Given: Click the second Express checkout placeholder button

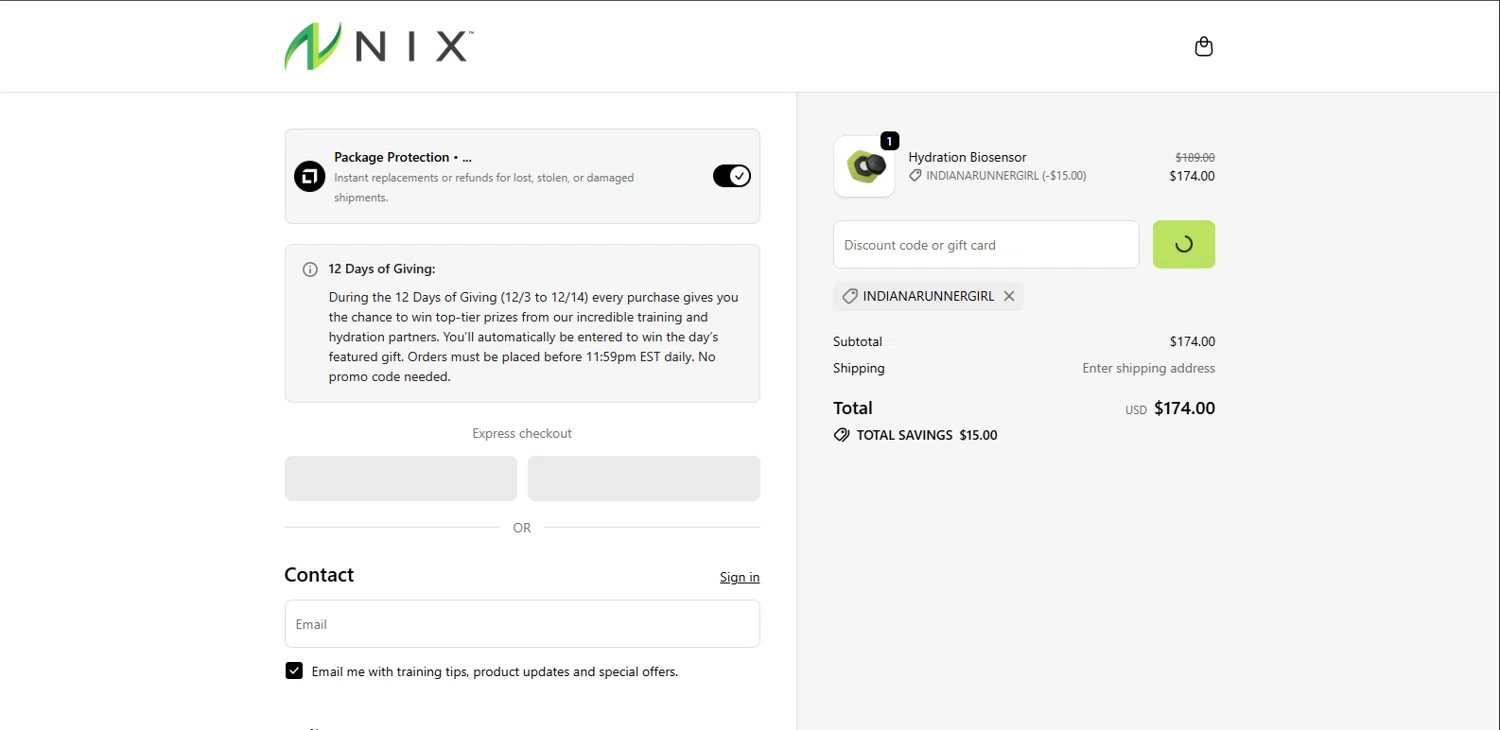Looking at the screenshot, I should click(x=644, y=478).
